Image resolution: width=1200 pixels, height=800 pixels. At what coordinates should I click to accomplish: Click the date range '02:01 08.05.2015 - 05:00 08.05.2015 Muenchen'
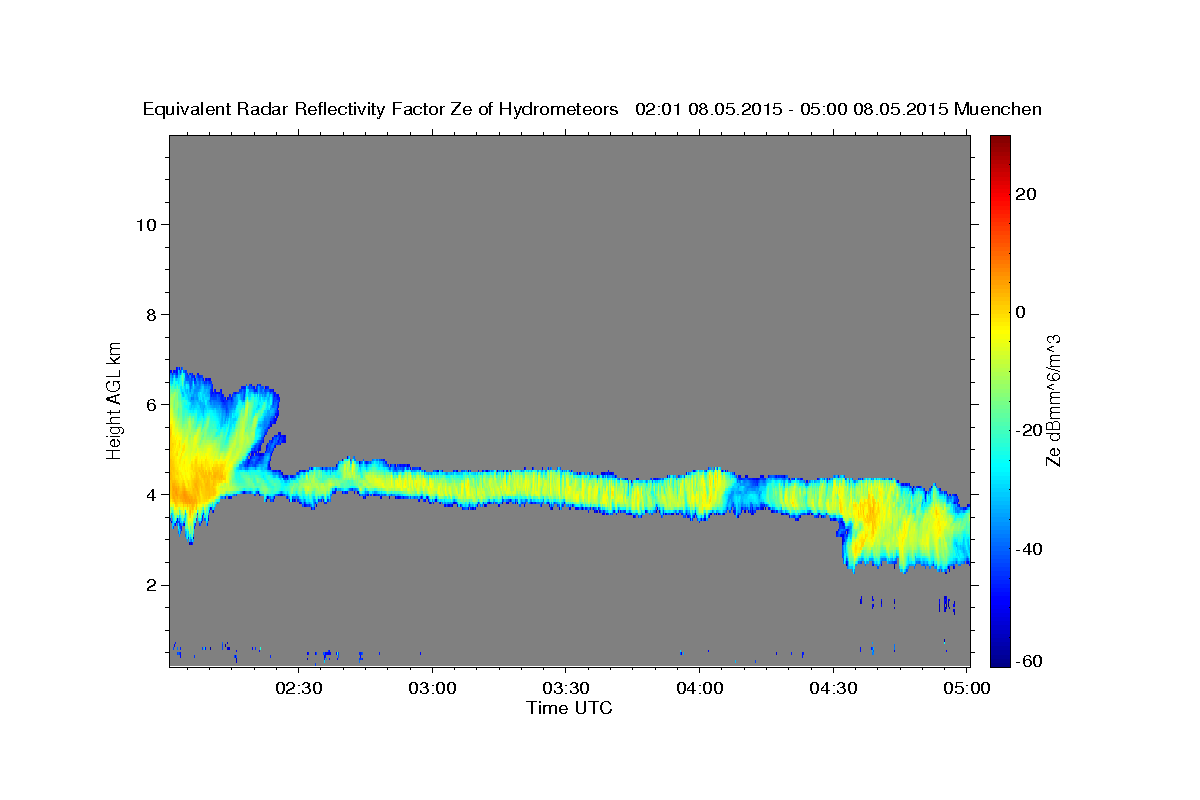pos(839,109)
